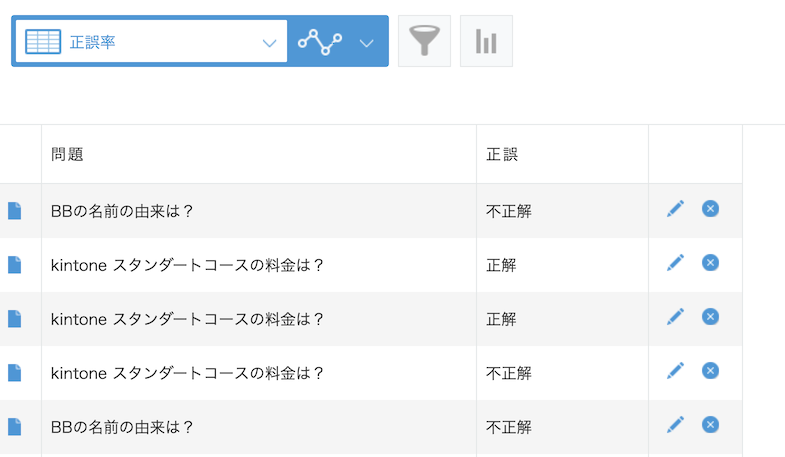Open record details for the topmost BBの名前の由来は？ row
The width and height of the screenshot is (785, 457).
point(15,211)
